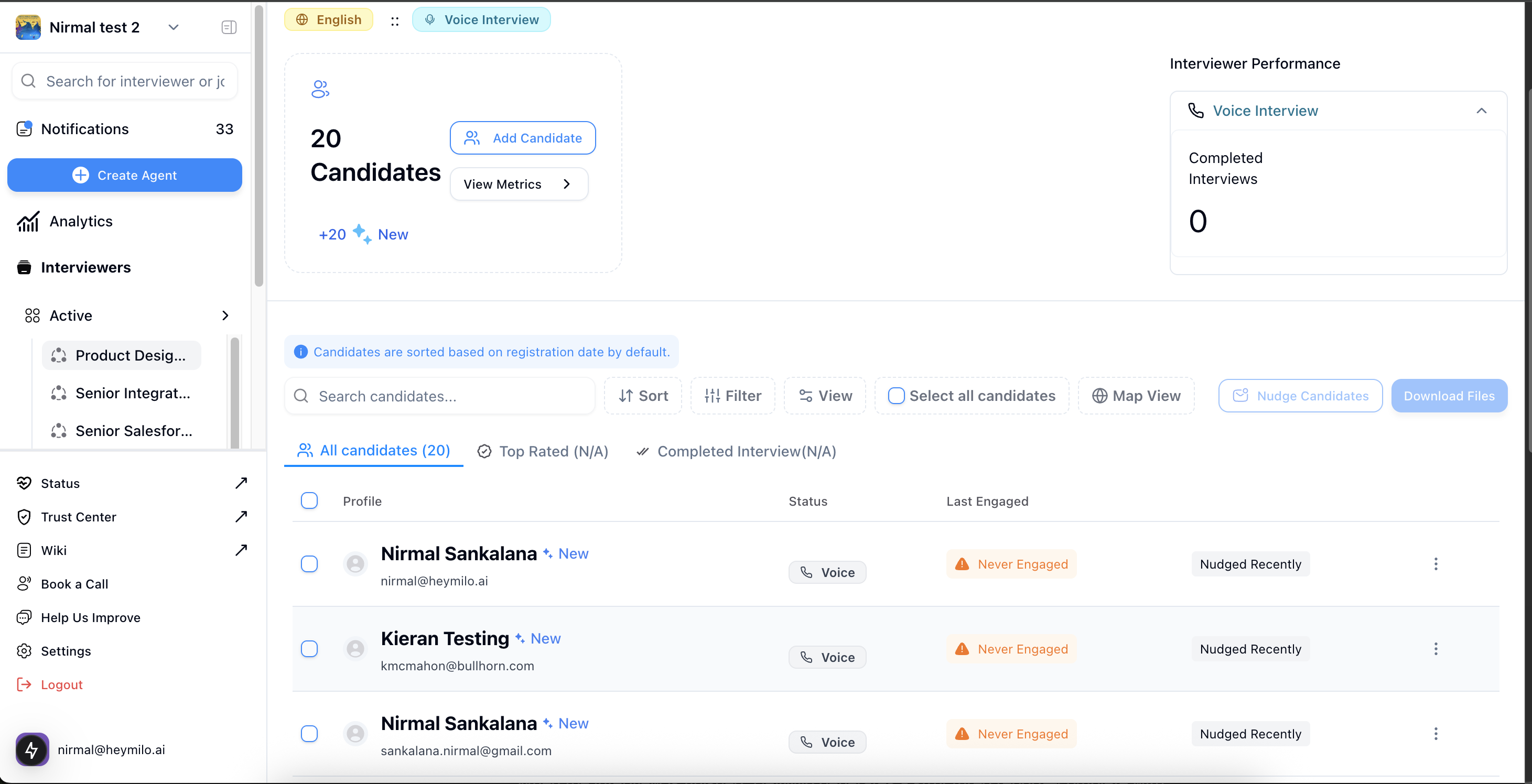Click the interviewer list scrollbar
This screenshot has height=784, width=1532.
pyautogui.click(x=234, y=393)
